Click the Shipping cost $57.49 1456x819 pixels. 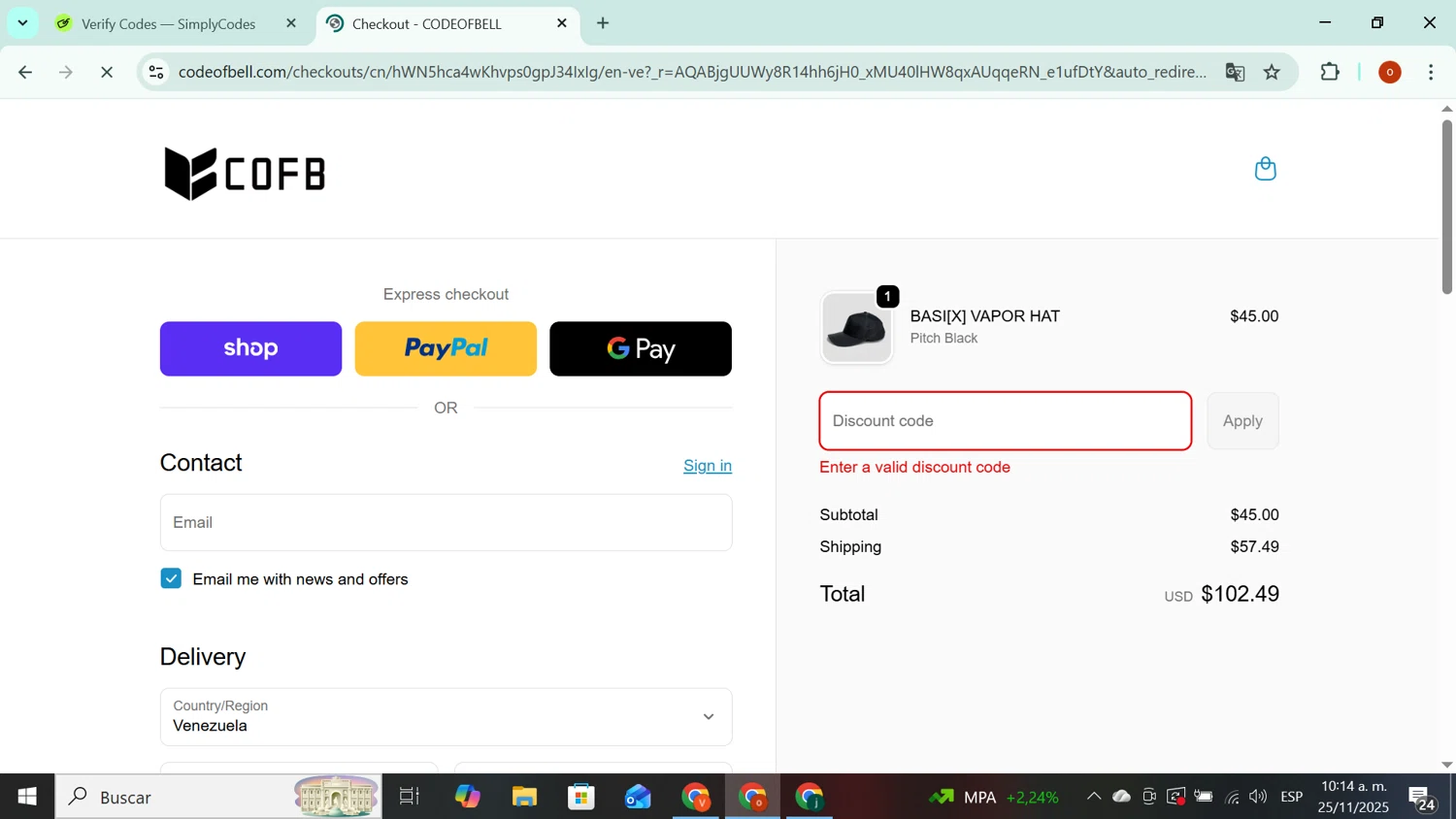click(1254, 547)
